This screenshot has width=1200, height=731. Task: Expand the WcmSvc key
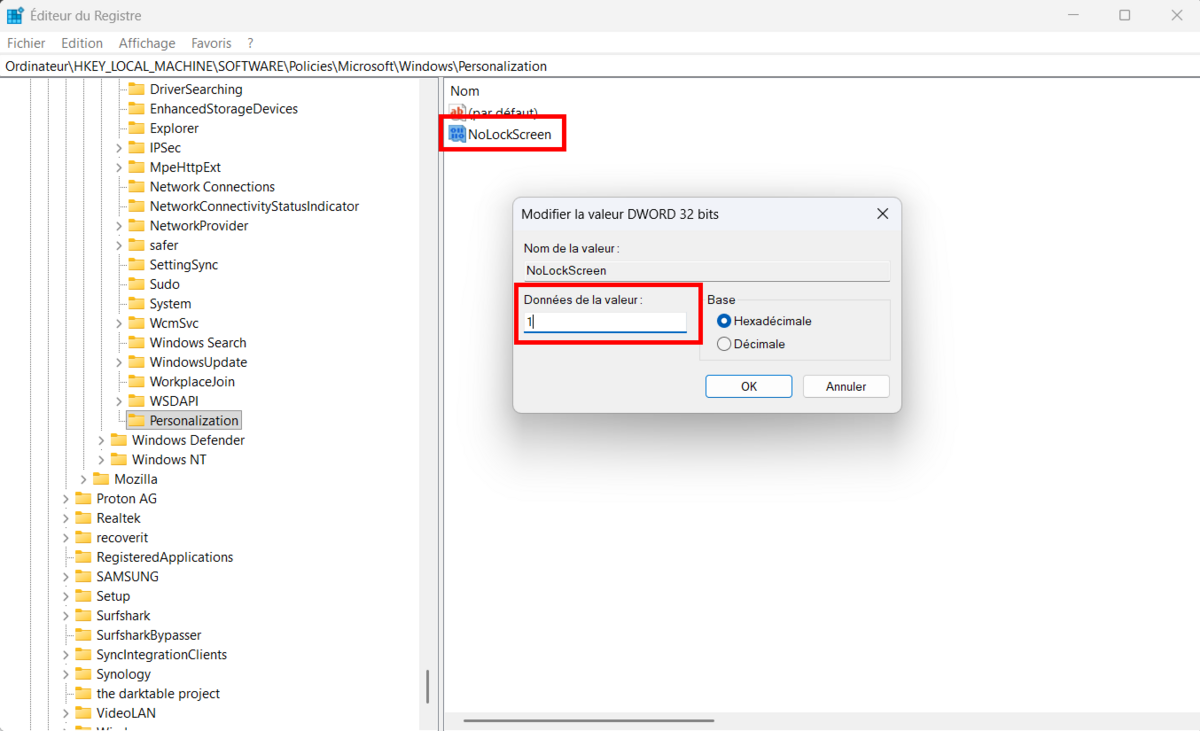click(119, 323)
